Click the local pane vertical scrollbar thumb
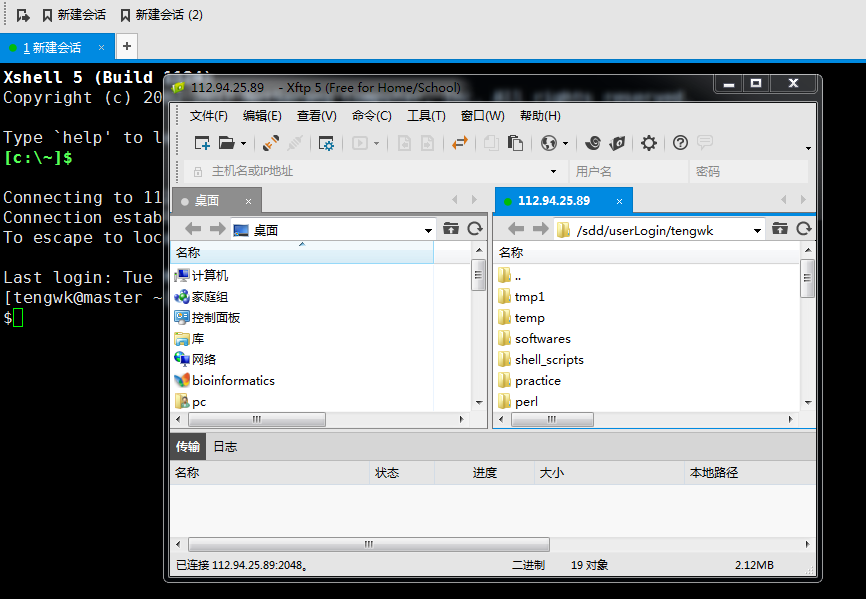866x599 pixels. point(478,274)
